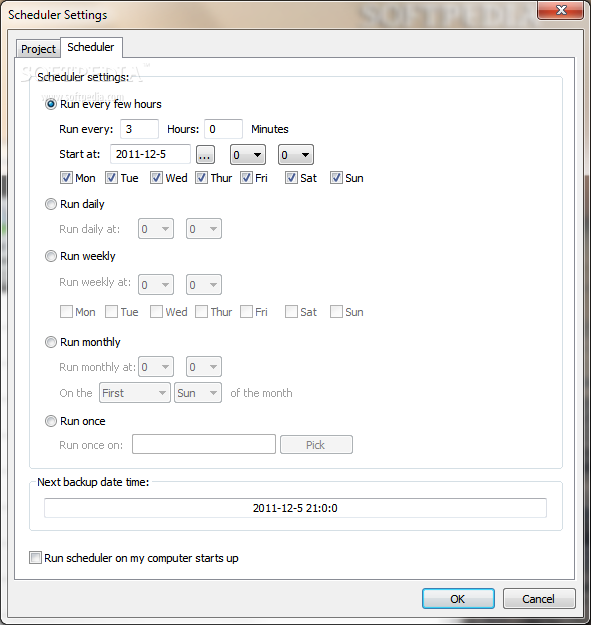This screenshot has width=591, height=625.
Task: Open the Run daily at minute dropdown
Action: [204, 229]
